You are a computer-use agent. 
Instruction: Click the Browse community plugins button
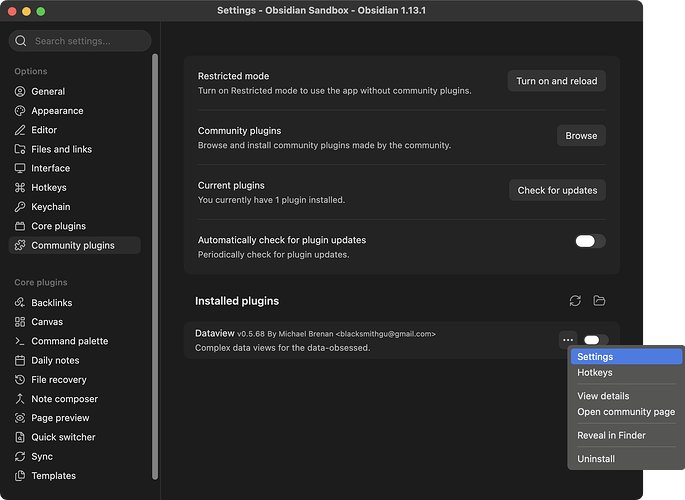581,135
